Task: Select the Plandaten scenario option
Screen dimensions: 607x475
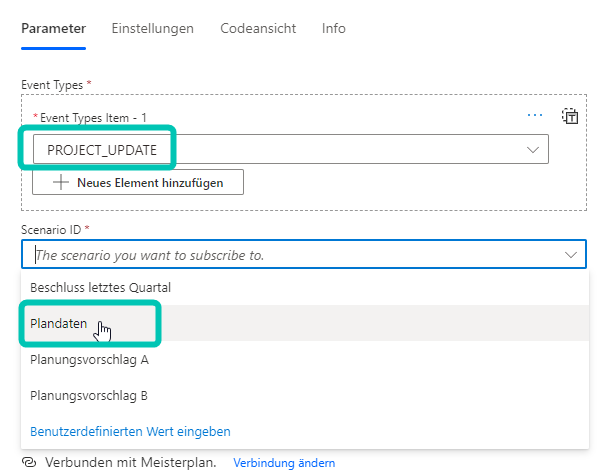Action: [x=305, y=323]
